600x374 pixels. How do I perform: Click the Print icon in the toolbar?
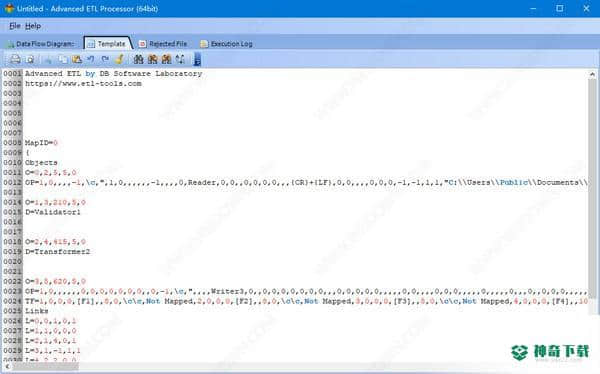pos(15,59)
